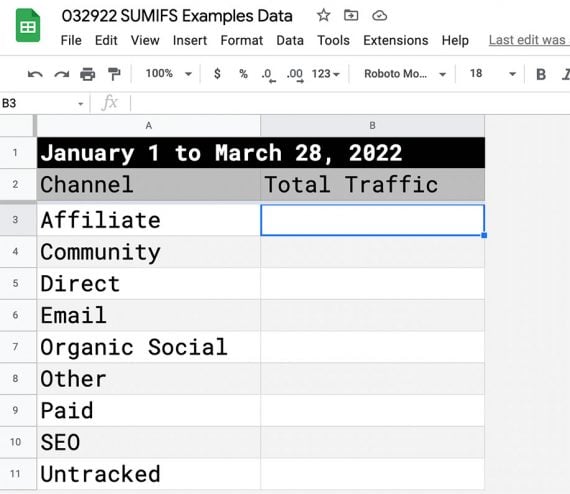570x494 pixels.
Task: Select the Paid cell
Action: click(149, 410)
